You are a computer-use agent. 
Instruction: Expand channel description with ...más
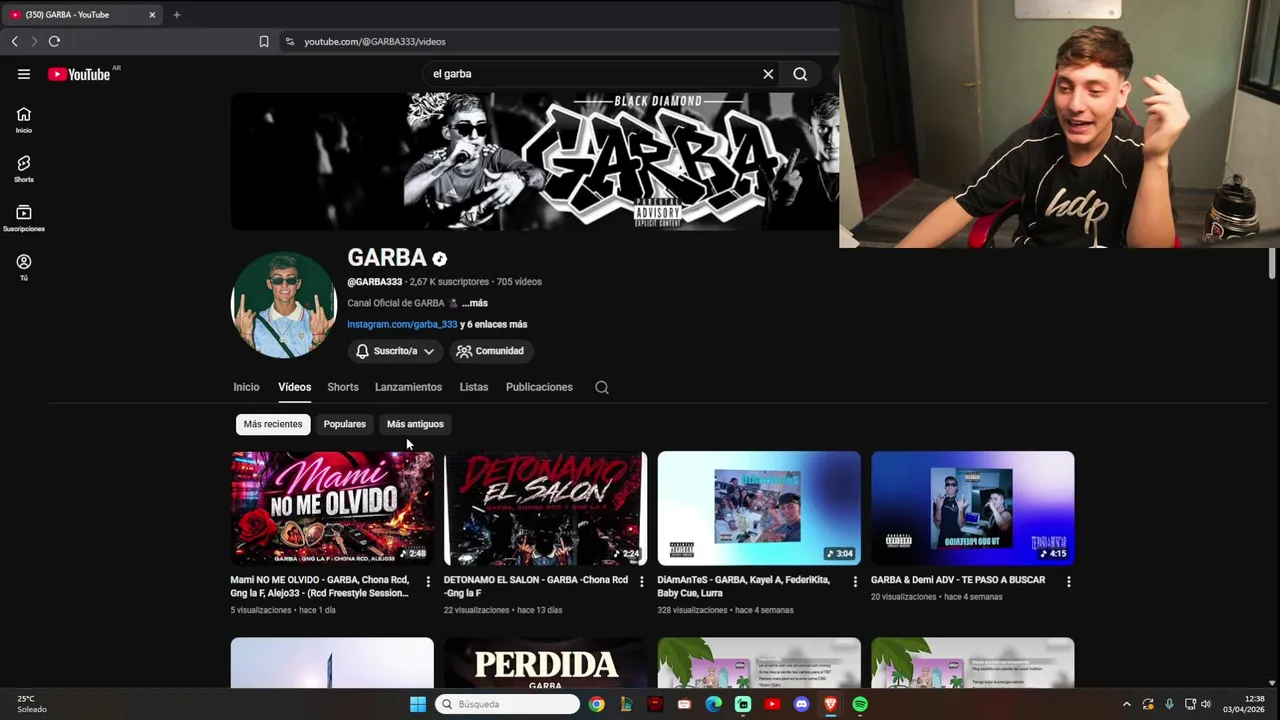click(475, 303)
